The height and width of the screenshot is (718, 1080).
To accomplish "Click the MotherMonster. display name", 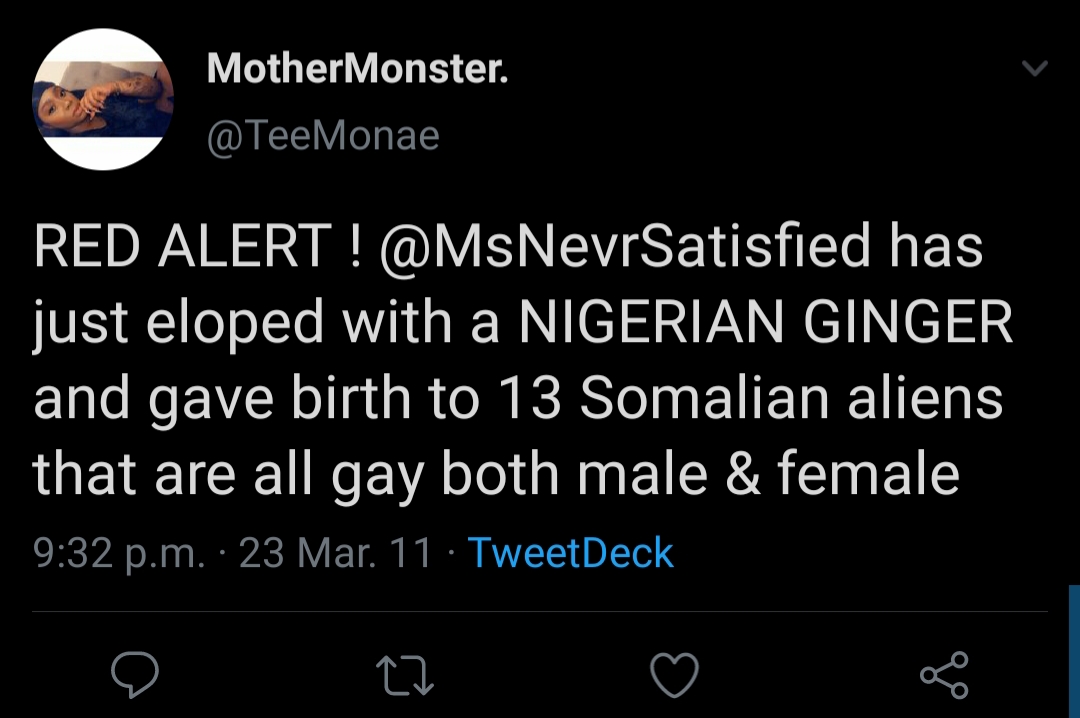I will point(357,70).
